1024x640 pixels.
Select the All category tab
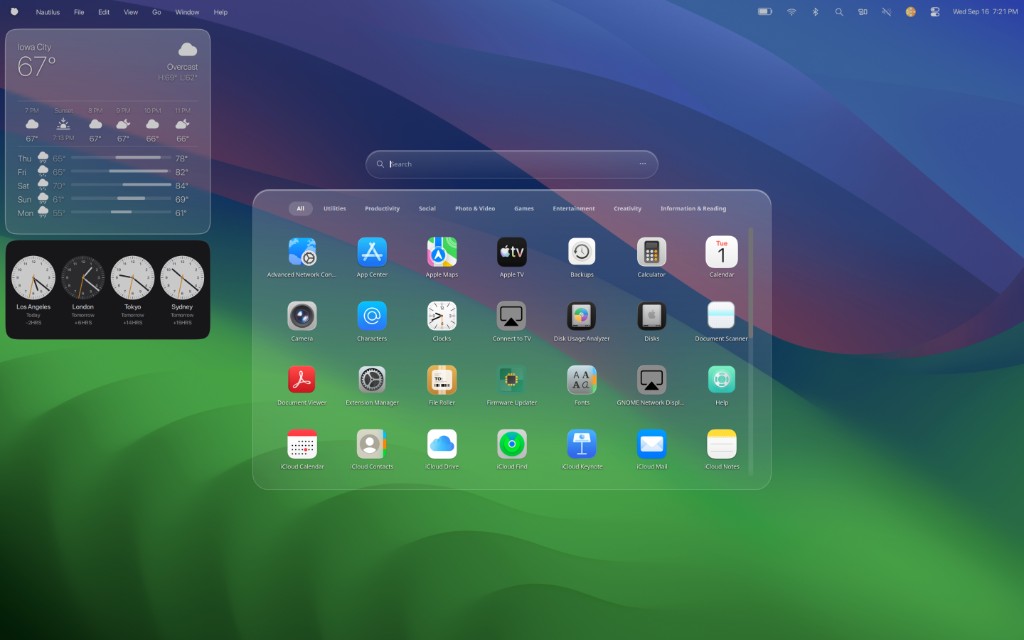(x=300, y=208)
